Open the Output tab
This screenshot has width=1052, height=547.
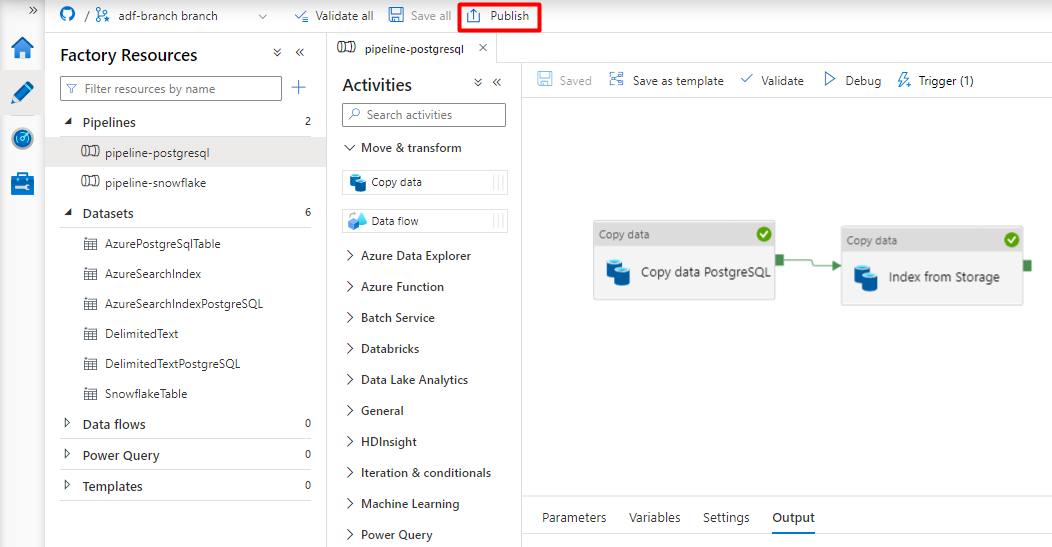pos(794,517)
